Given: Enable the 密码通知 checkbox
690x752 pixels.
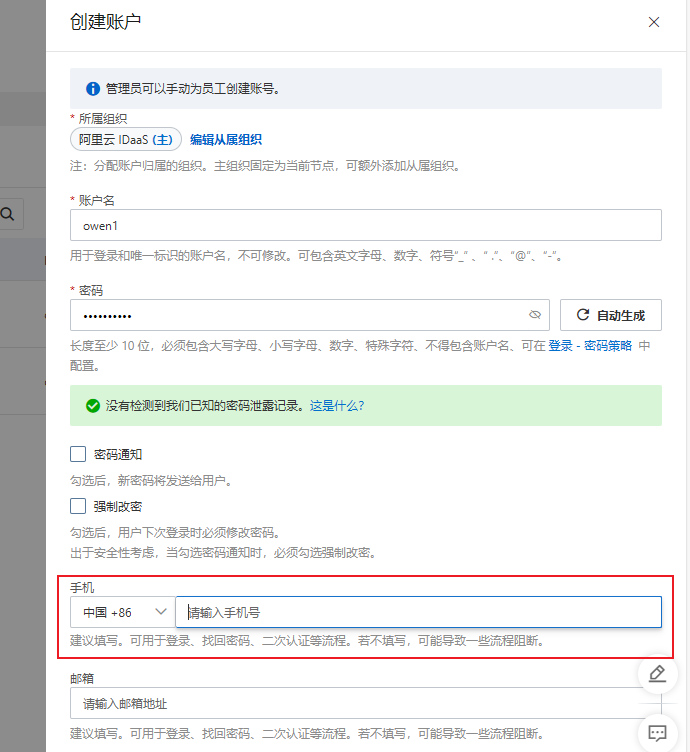Looking at the screenshot, I should pos(78,454).
